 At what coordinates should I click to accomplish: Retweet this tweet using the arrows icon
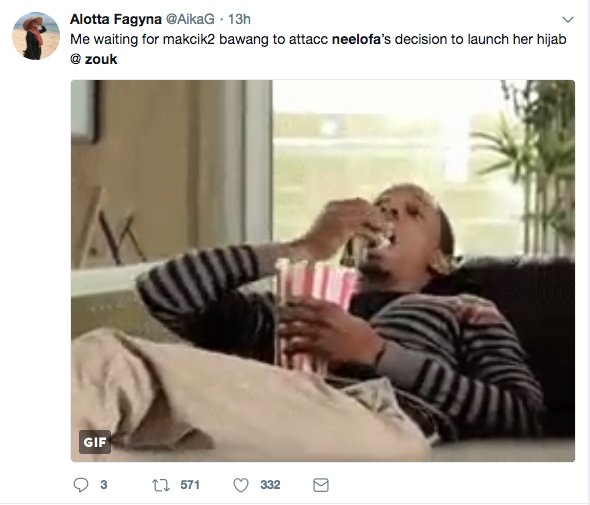[x=161, y=485]
